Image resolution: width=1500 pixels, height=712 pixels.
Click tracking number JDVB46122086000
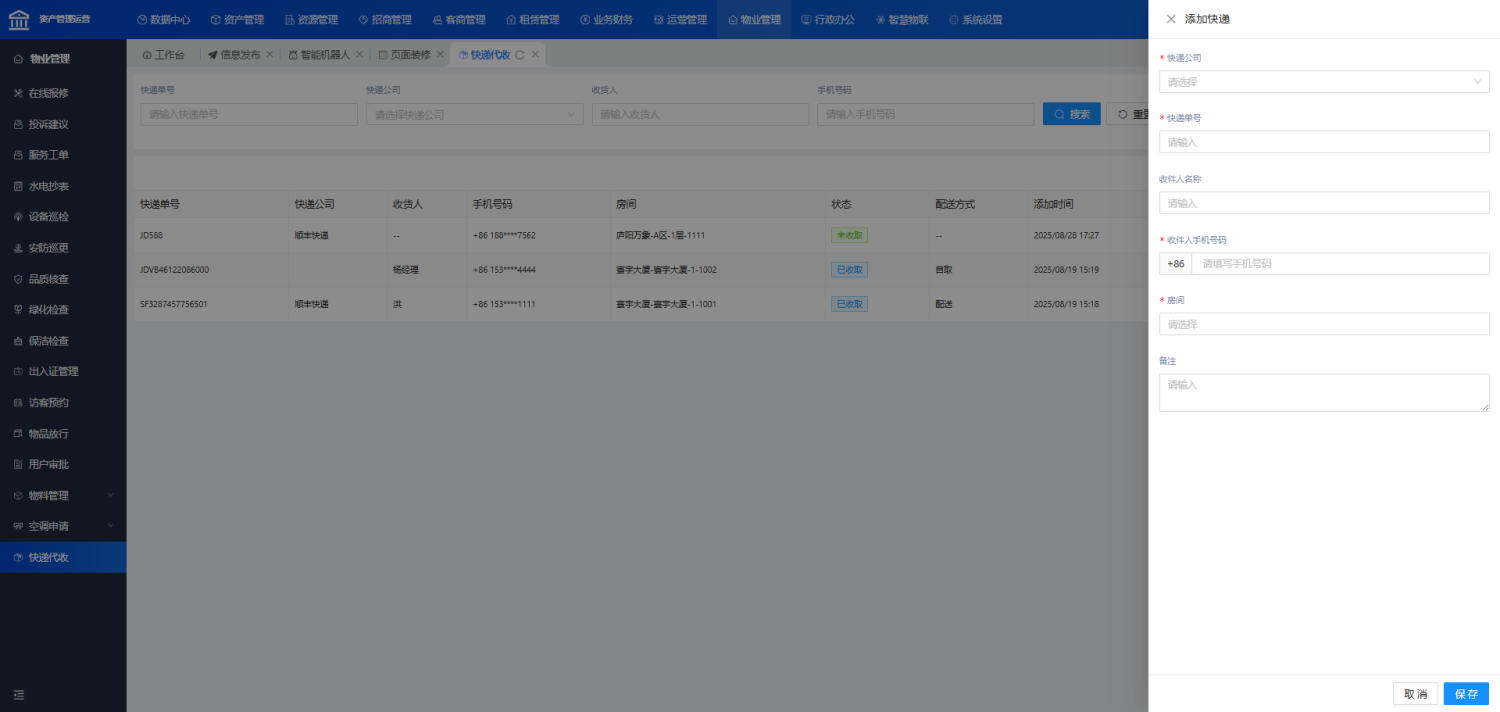tap(175, 270)
